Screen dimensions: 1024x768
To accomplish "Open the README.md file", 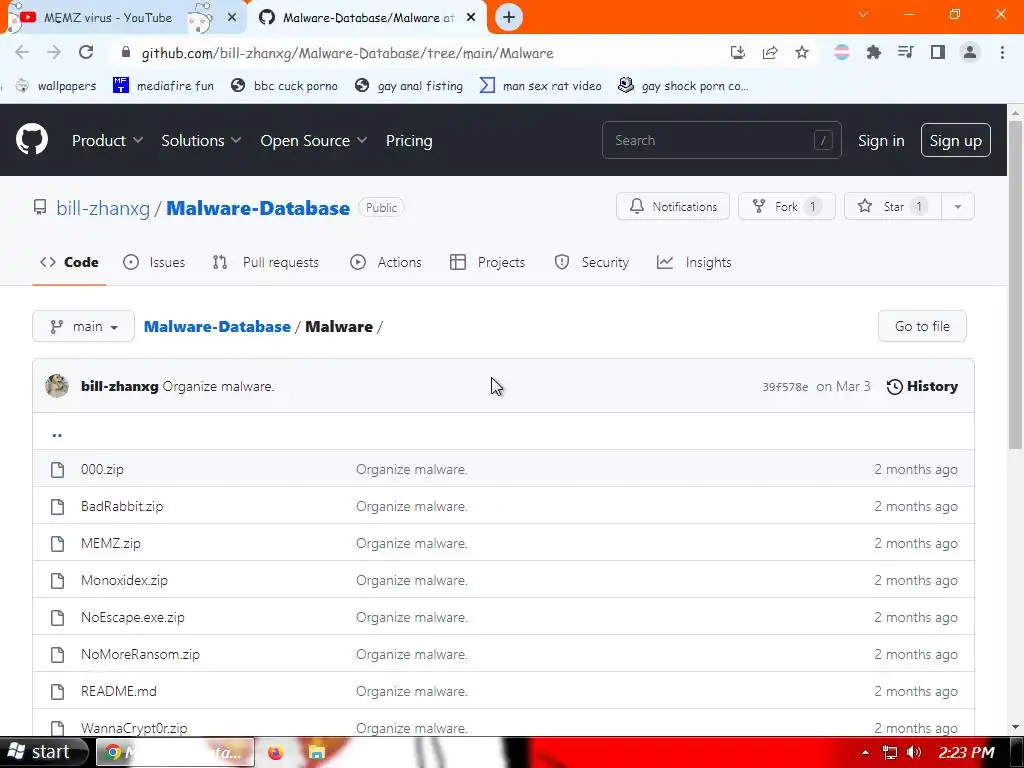I will [x=119, y=692].
